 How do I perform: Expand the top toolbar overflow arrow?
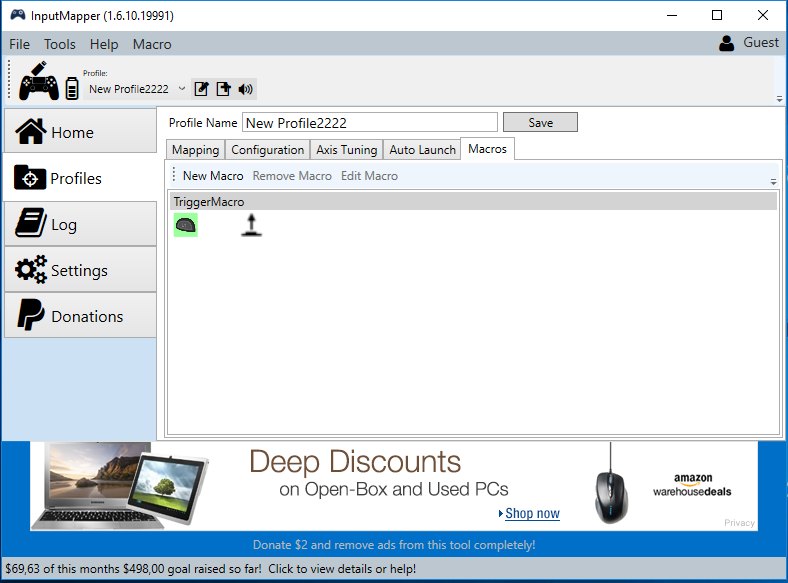click(x=779, y=99)
